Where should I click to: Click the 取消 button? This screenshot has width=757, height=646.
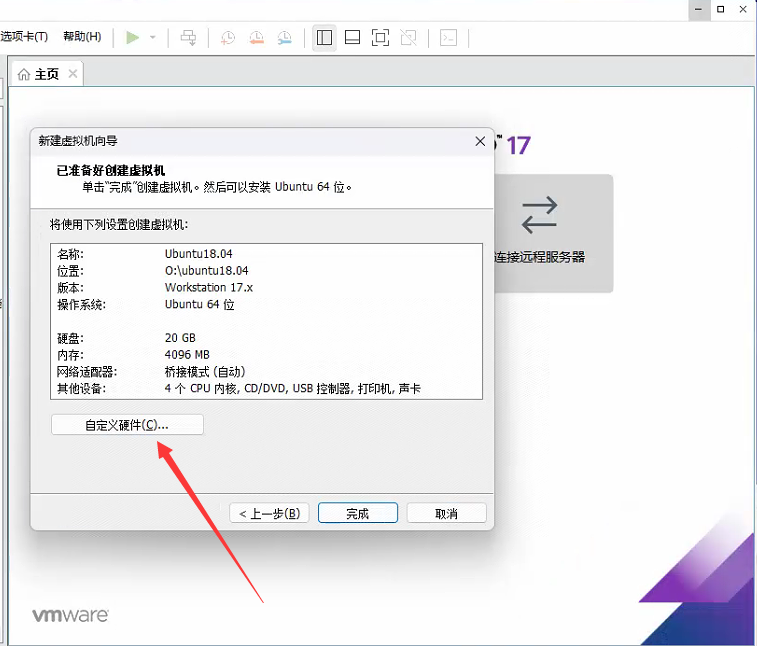(446, 513)
